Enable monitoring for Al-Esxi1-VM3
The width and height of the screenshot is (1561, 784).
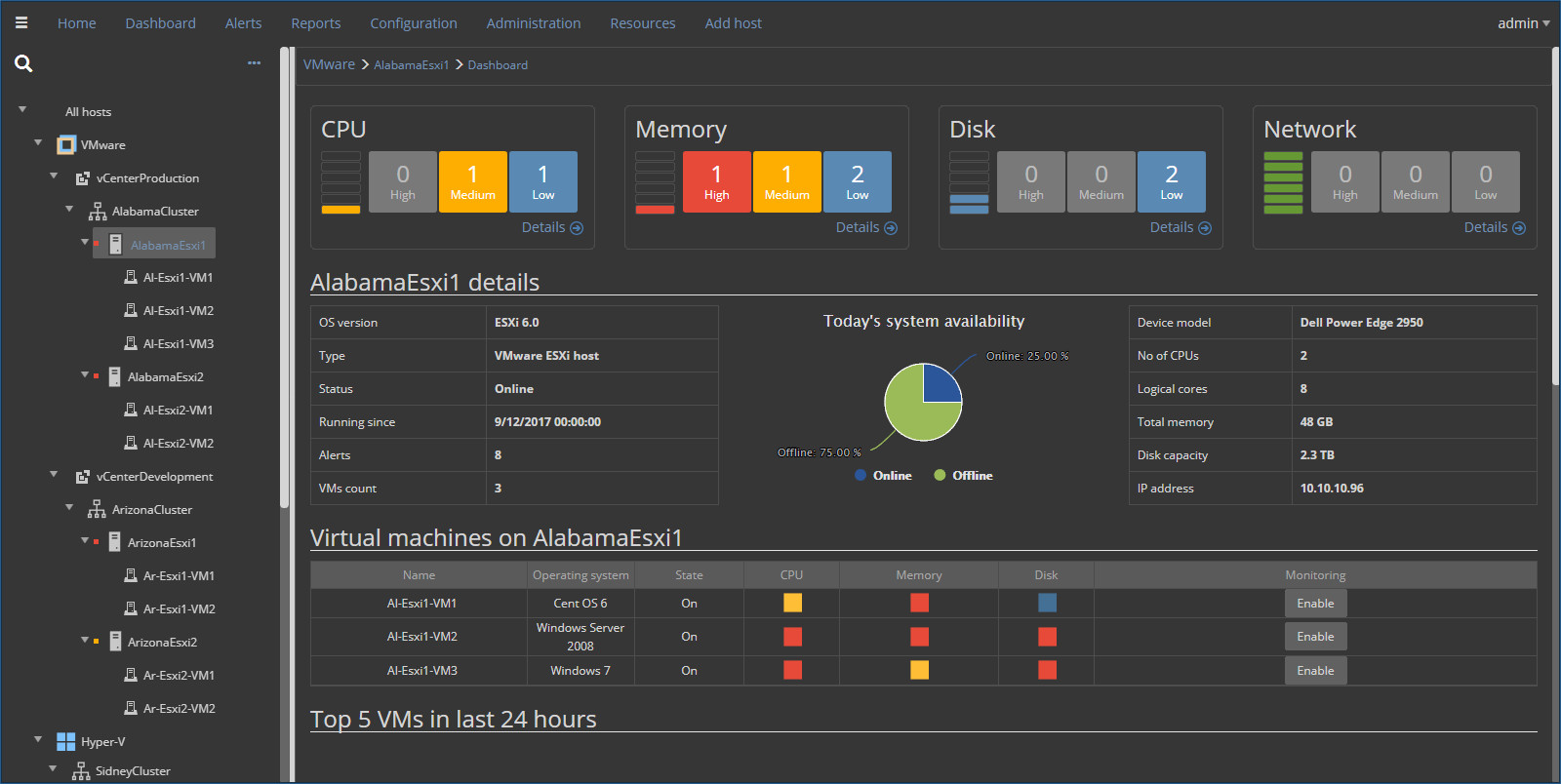[x=1315, y=671]
